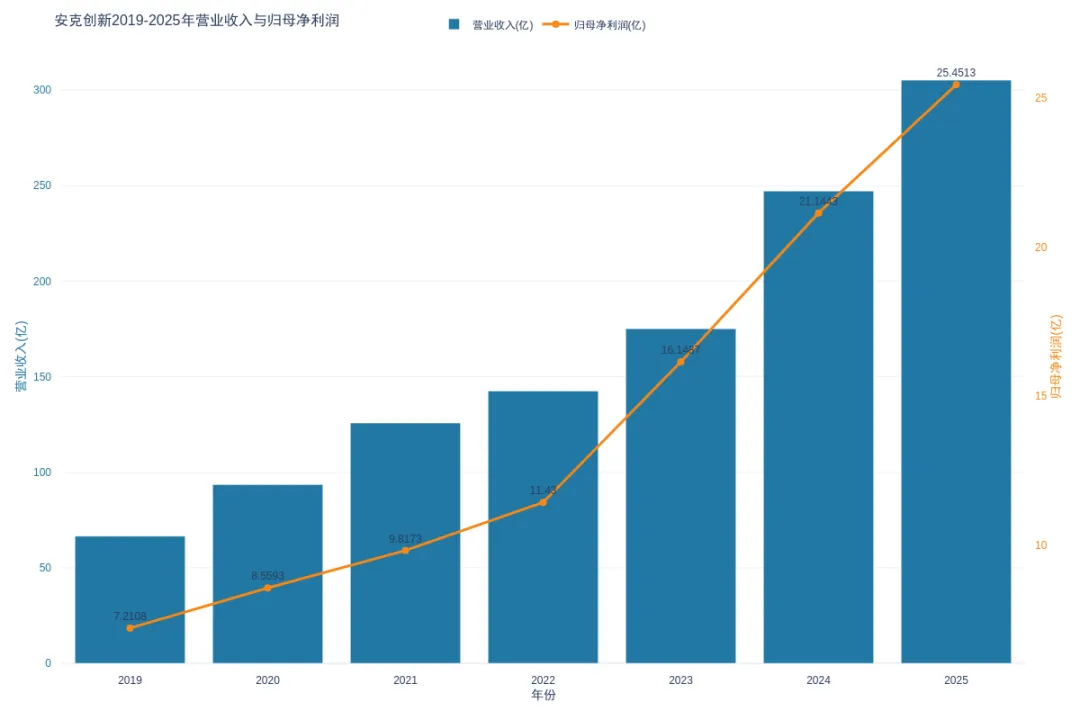Click the x-axis title 年份
Viewport: 1080px width, 720px height.
(543, 695)
